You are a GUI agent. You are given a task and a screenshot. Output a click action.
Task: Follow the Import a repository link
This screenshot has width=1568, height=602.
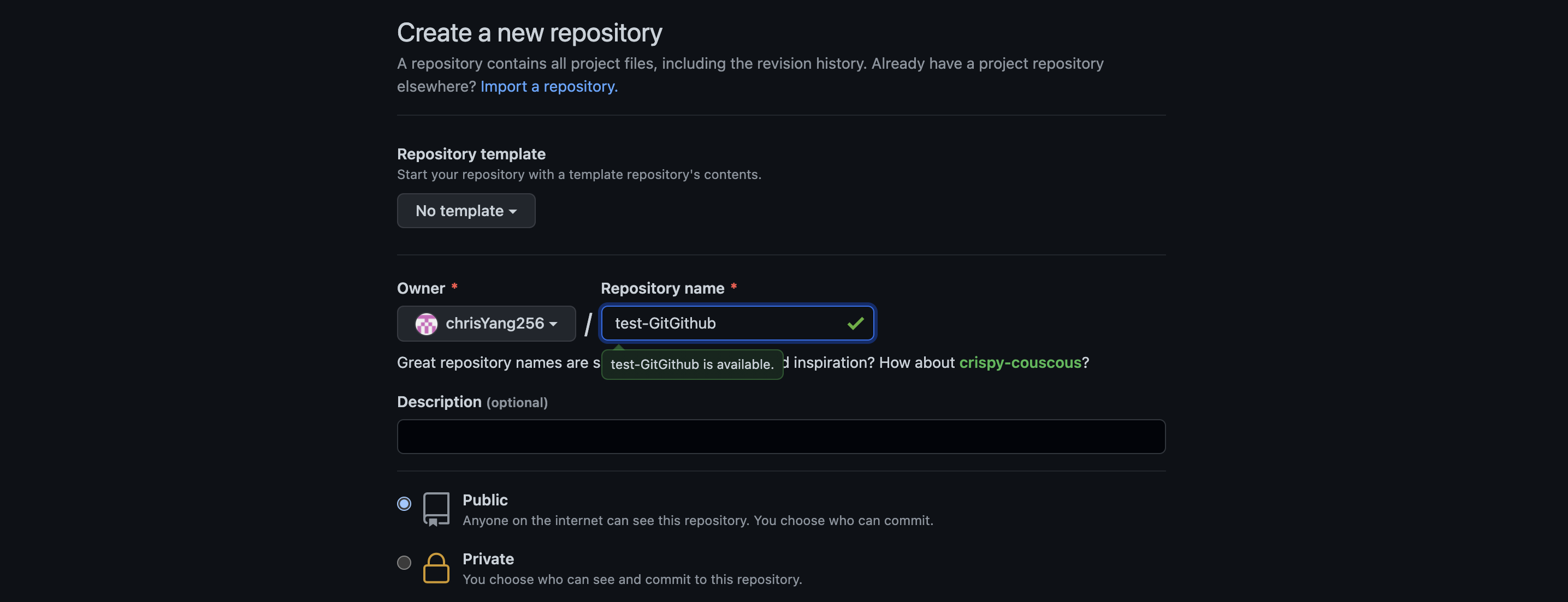pos(548,86)
